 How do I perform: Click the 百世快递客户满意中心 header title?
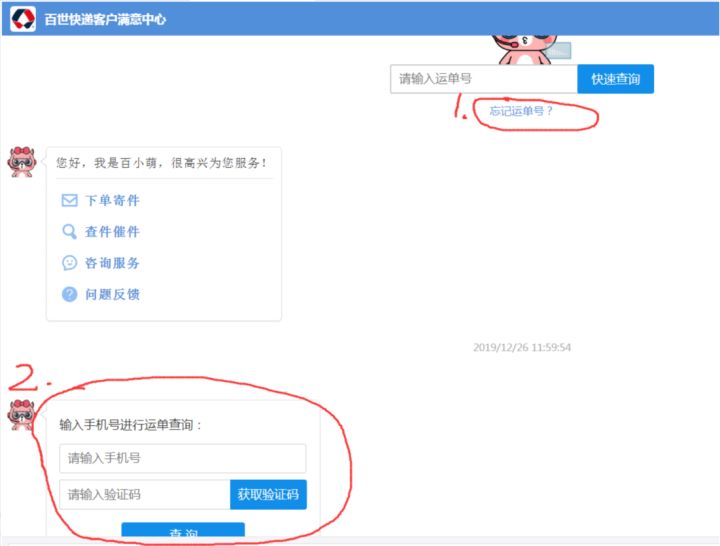pyautogui.click(x=105, y=19)
